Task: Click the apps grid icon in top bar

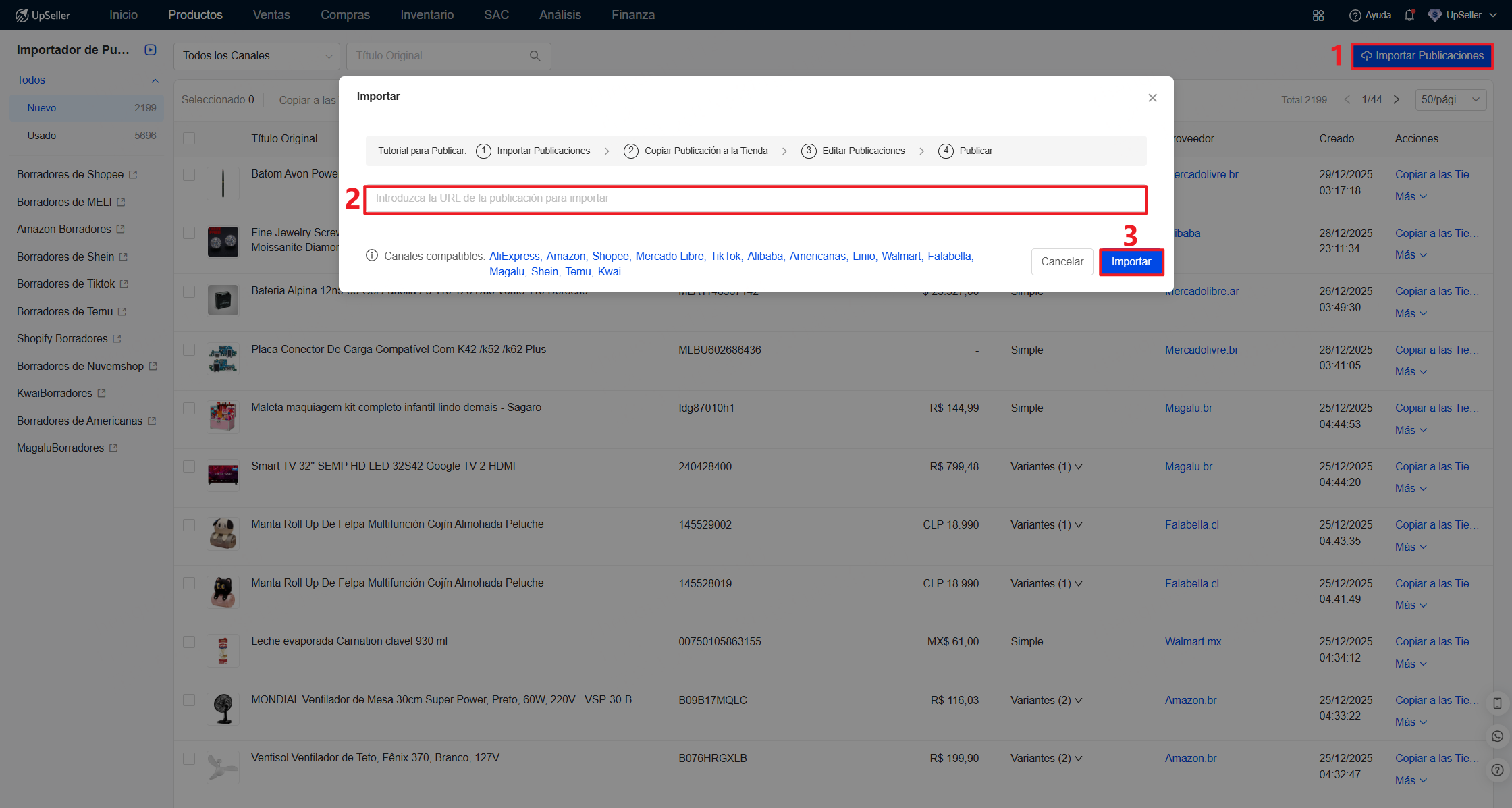Action: [x=1318, y=15]
